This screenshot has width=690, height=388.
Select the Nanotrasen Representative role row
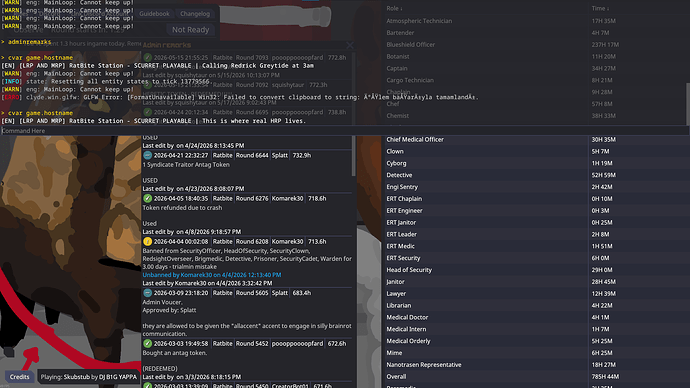pos(536,365)
